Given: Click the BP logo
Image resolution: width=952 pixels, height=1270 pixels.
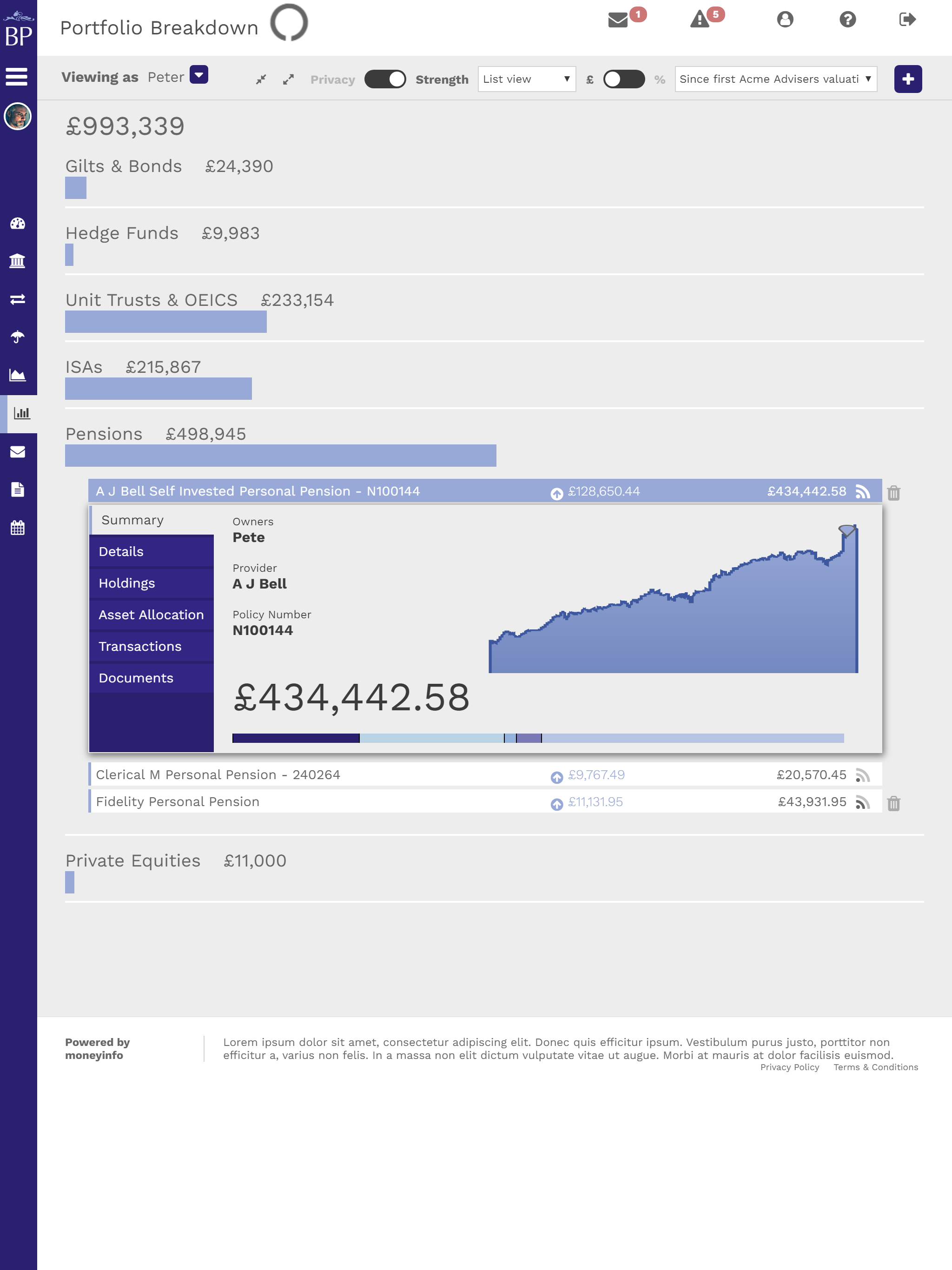Looking at the screenshot, I should (19, 29).
